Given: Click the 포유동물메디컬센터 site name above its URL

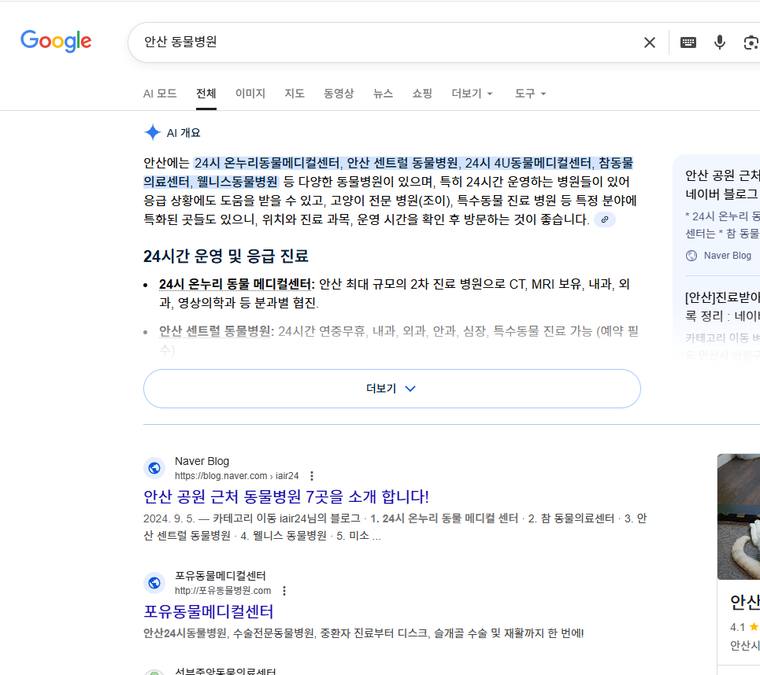Looking at the screenshot, I should click(220, 576).
